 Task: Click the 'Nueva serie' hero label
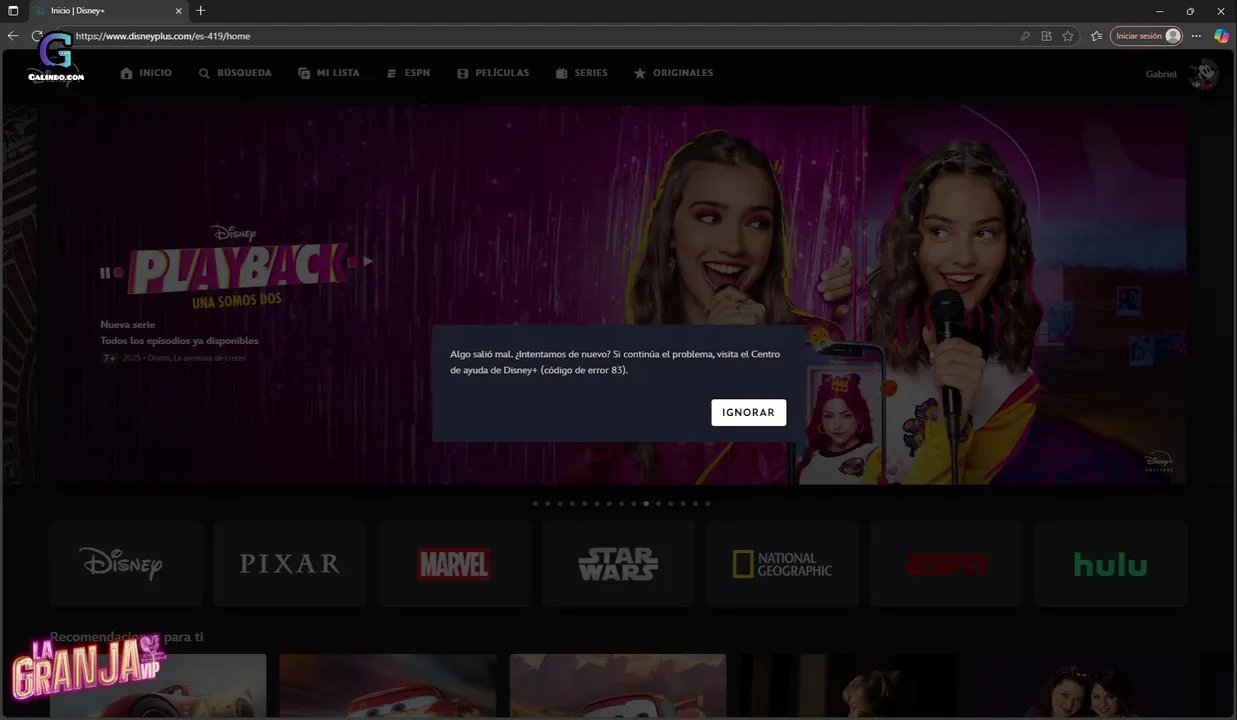pos(128,325)
